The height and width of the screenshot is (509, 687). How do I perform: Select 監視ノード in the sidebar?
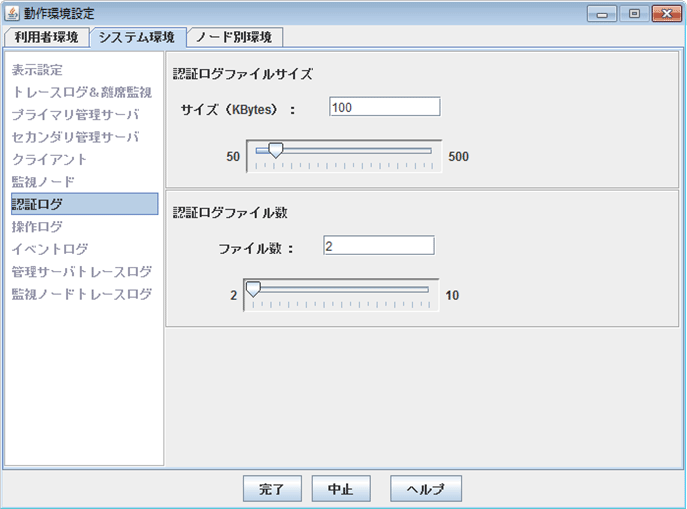click(43, 182)
